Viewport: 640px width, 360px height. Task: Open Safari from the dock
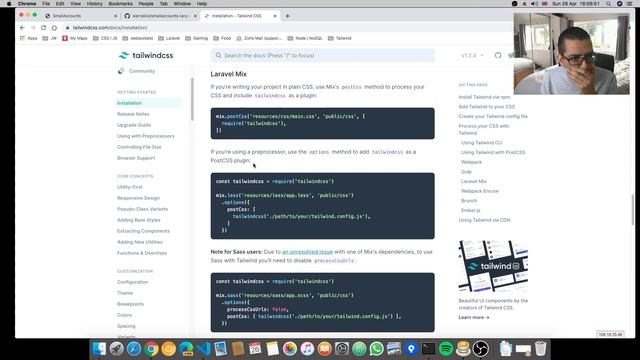pos(134,349)
